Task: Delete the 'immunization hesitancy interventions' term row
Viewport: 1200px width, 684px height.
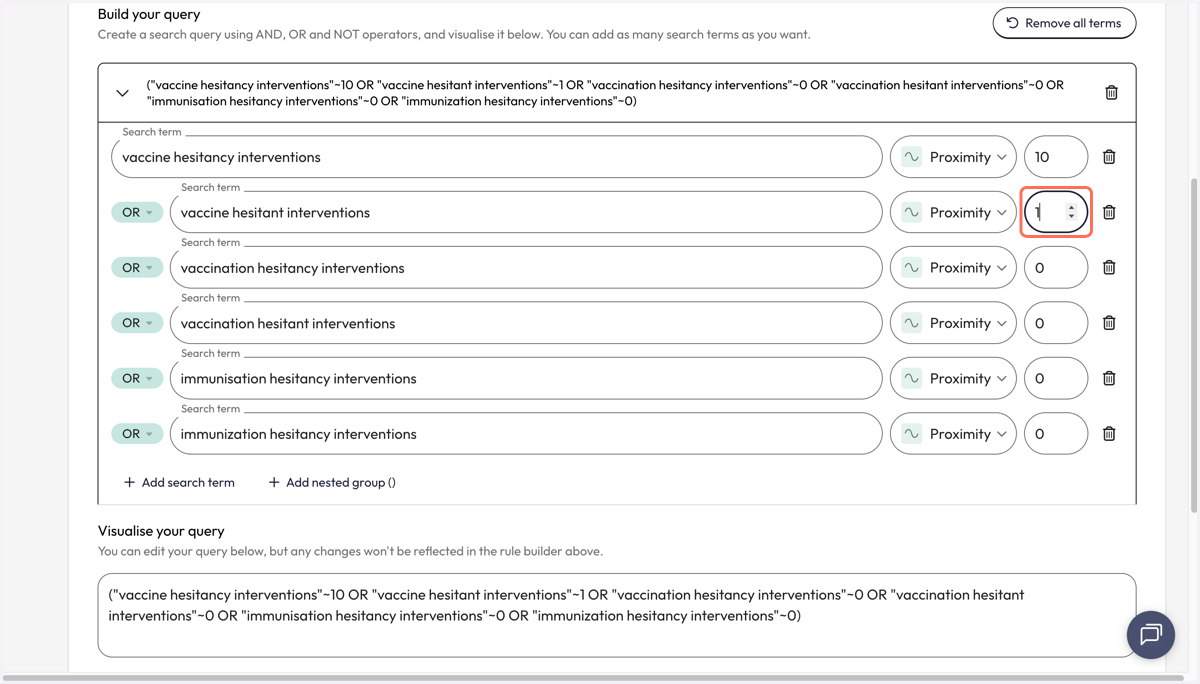Action: (x=1109, y=434)
